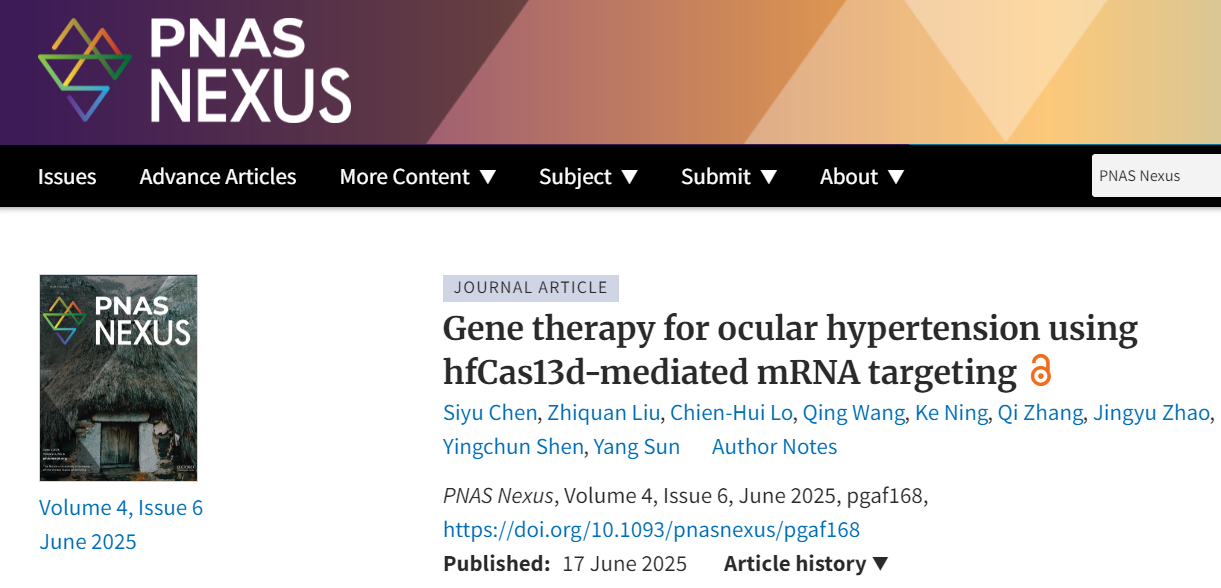Click author Yang Sun
The height and width of the screenshot is (588, 1221).
pos(637,447)
